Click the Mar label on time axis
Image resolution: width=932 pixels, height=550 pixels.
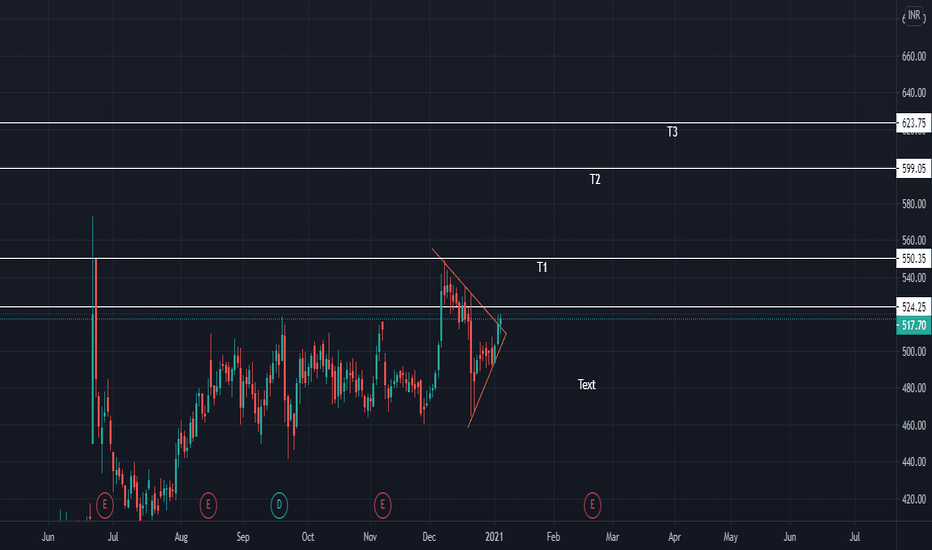pyautogui.click(x=612, y=537)
